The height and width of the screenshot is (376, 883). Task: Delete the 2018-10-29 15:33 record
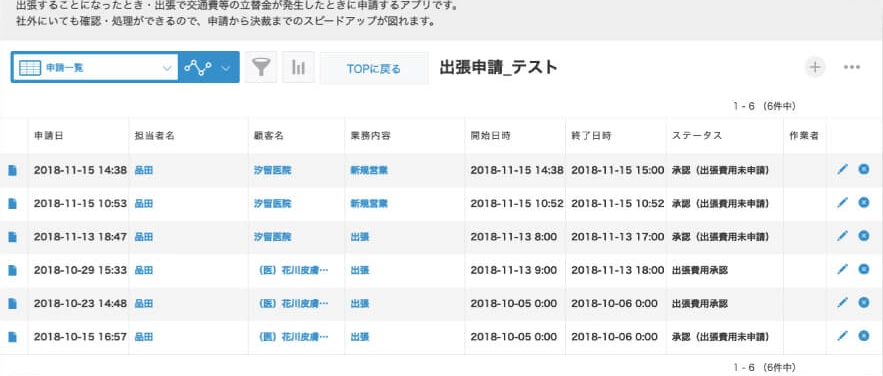[x=863, y=269]
